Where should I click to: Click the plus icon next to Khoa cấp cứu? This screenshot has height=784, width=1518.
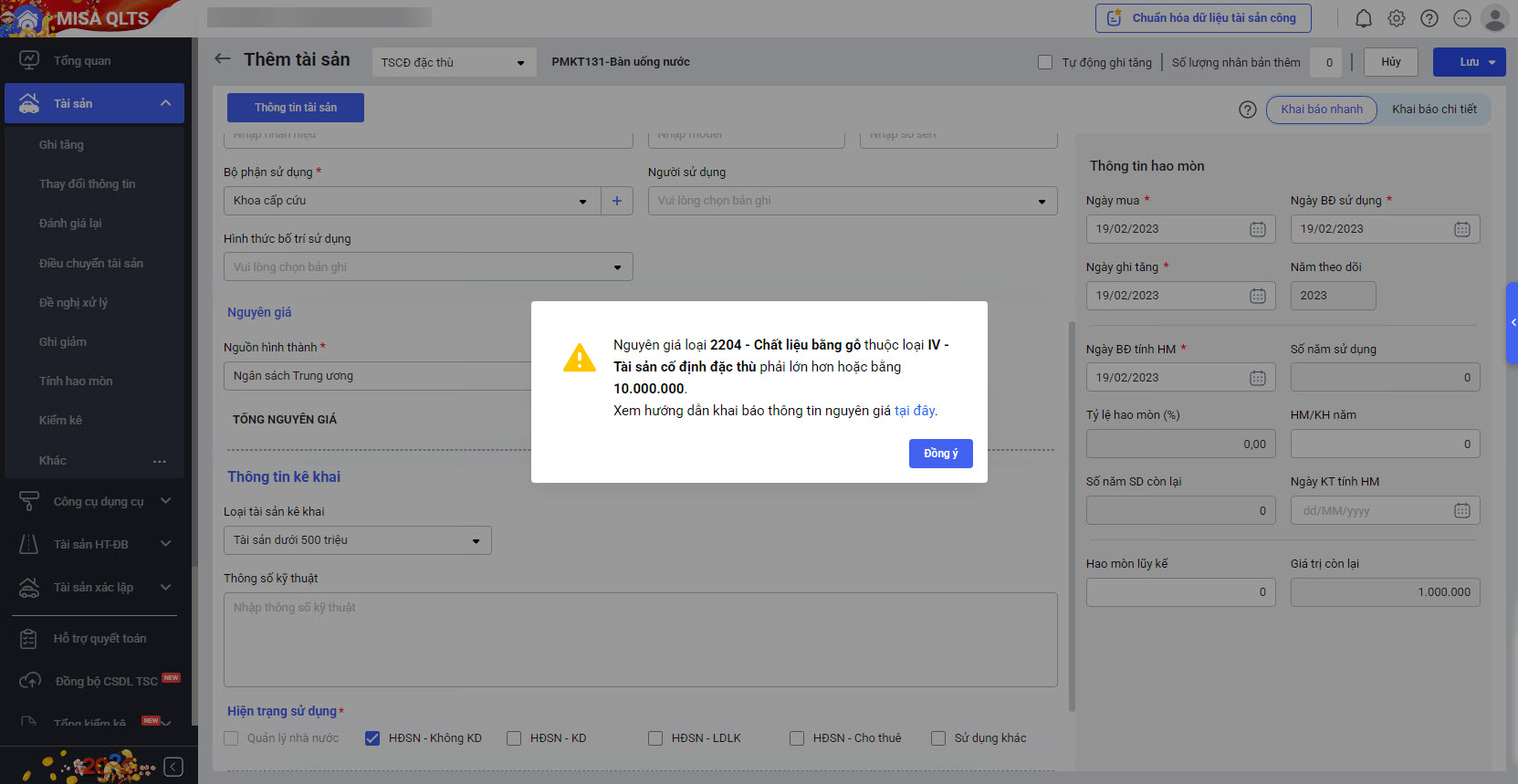(x=617, y=201)
